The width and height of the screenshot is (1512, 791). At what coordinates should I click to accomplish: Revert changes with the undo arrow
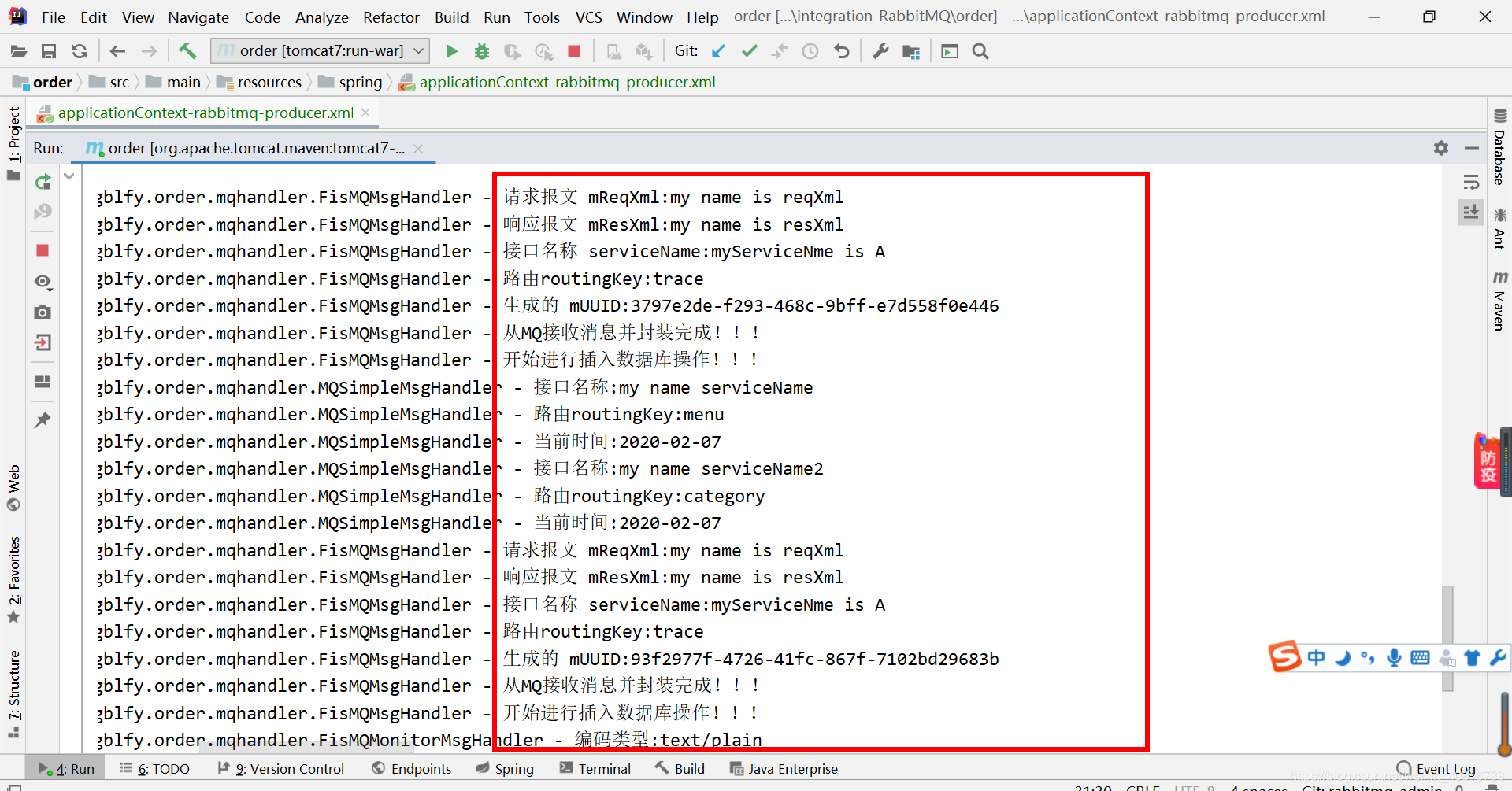(x=842, y=51)
